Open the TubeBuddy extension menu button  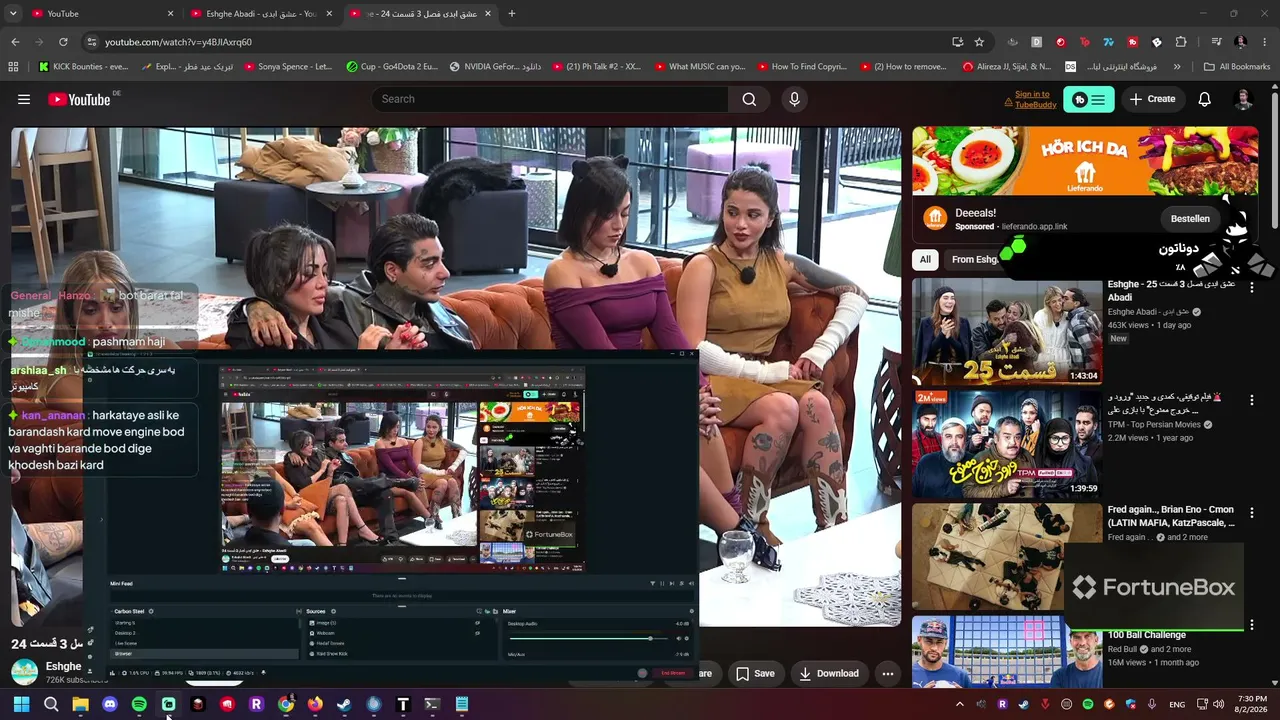click(x=1089, y=99)
